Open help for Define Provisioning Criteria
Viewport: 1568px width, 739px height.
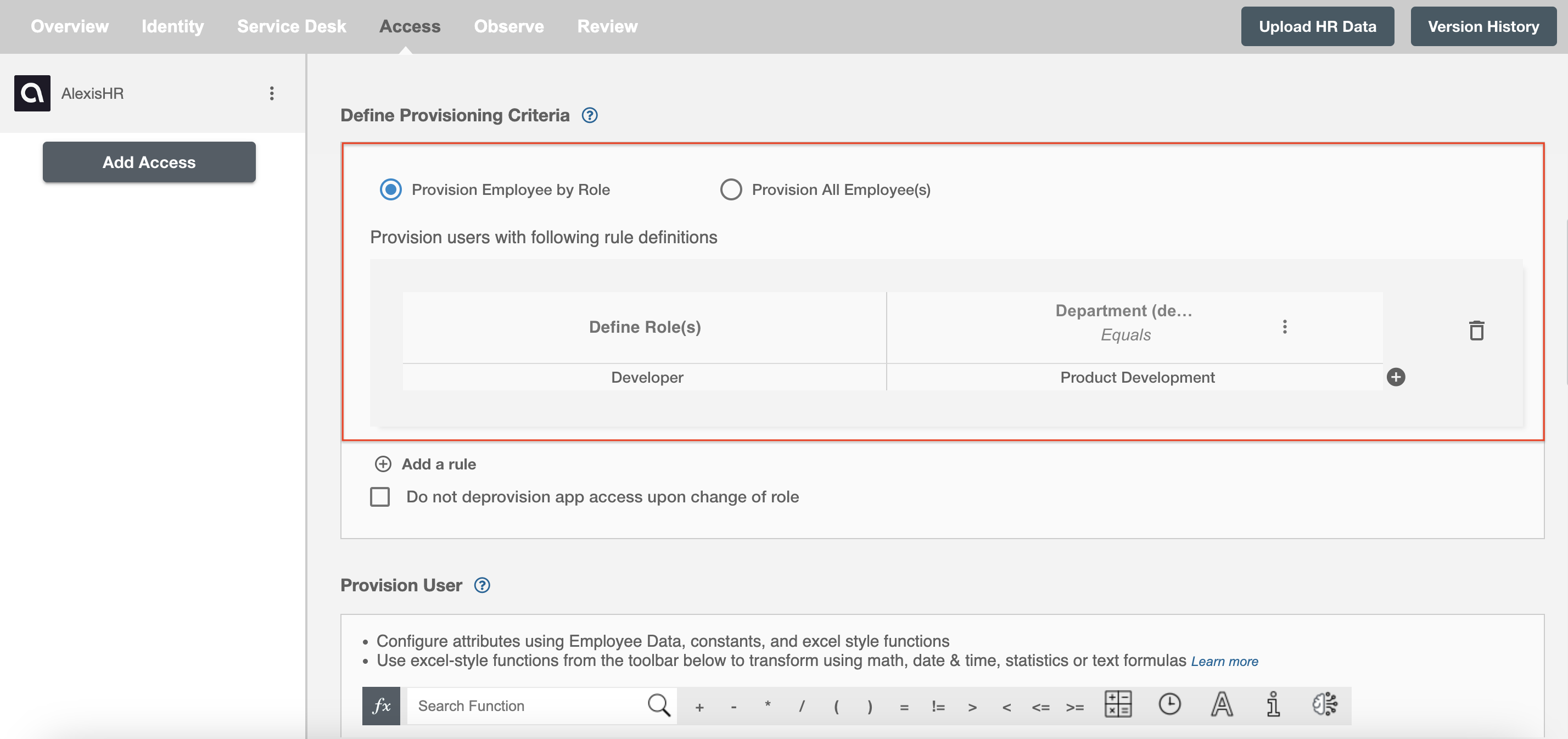[x=589, y=115]
